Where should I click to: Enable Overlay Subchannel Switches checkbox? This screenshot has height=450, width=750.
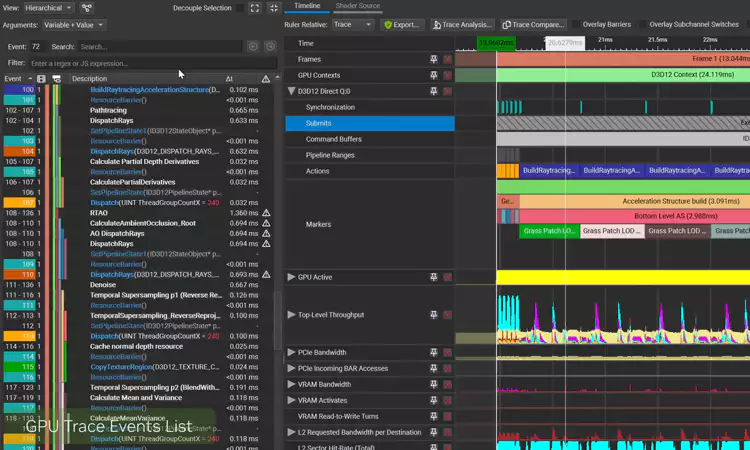[643, 24]
